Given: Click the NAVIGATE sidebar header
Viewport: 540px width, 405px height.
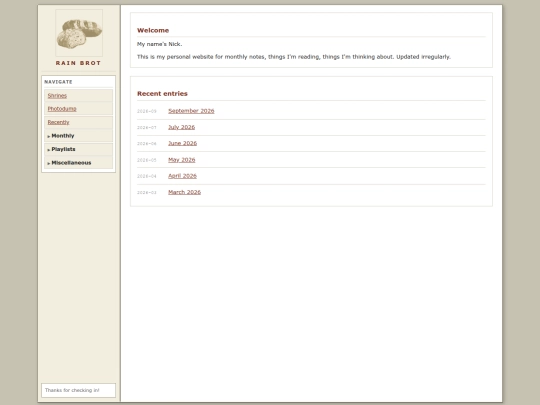Looking at the screenshot, I should pyautogui.click(x=58, y=82).
